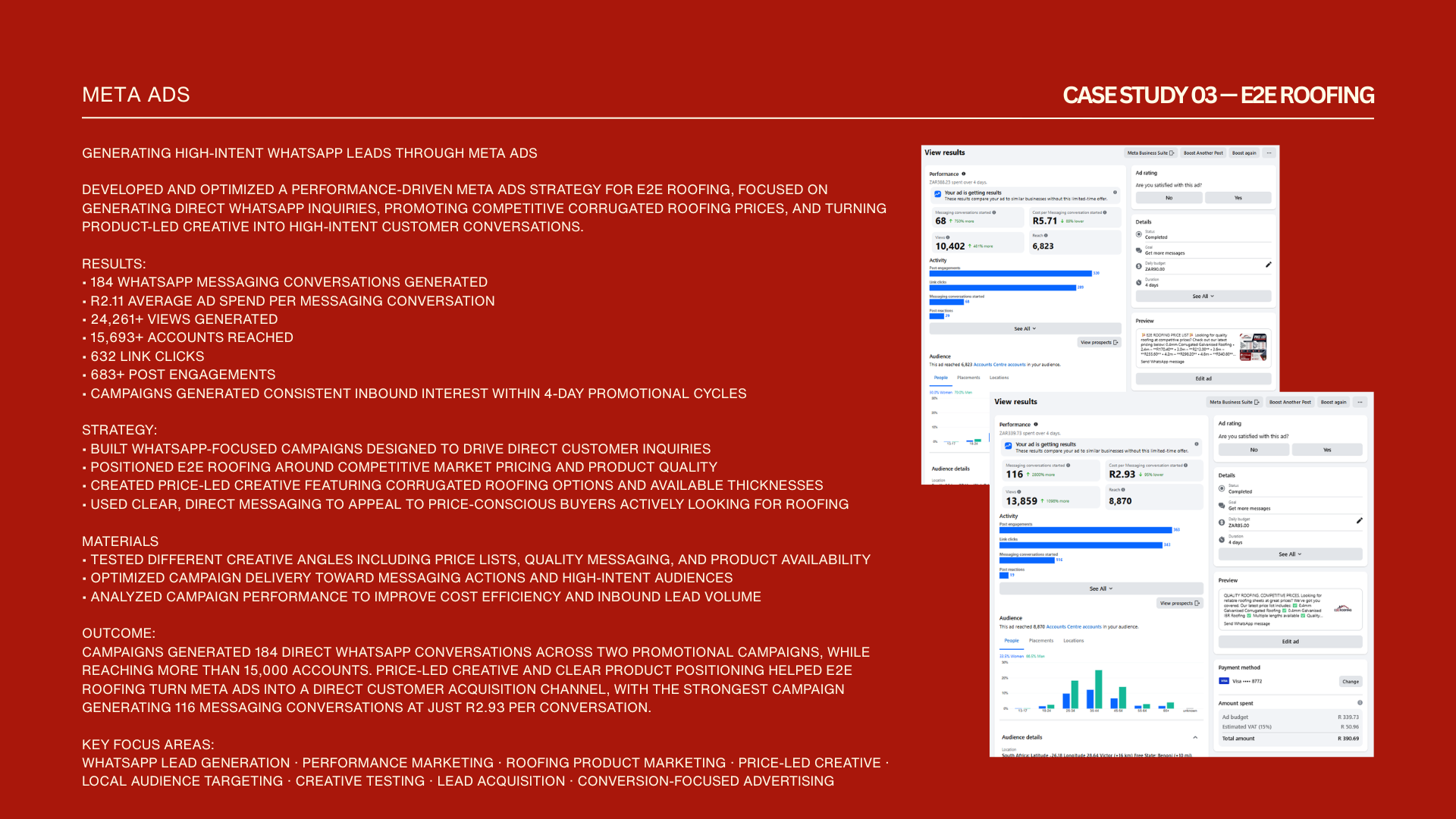This screenshot has width=1456, height=819.
Task: Click Boost again in the R2.93 report
Action: click(1334, 403)
